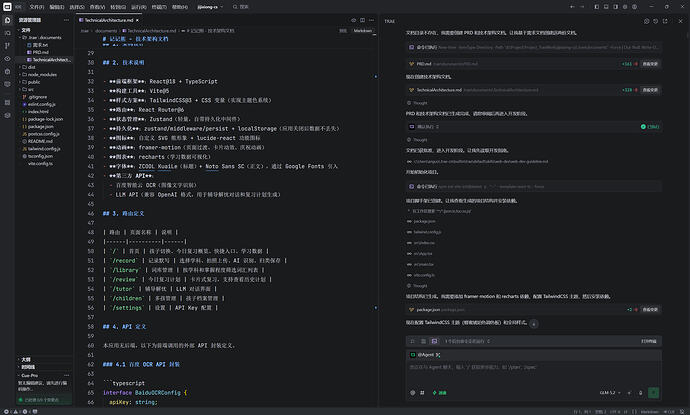The image size is (690, 415).
Task: Click the Markdown mode button in breadcrumb bar
Action: [x=363, y=31]
